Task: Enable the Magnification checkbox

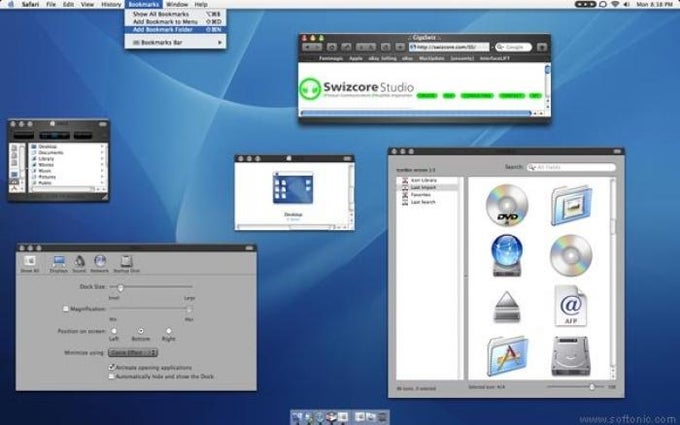Action: coord(66,309)
